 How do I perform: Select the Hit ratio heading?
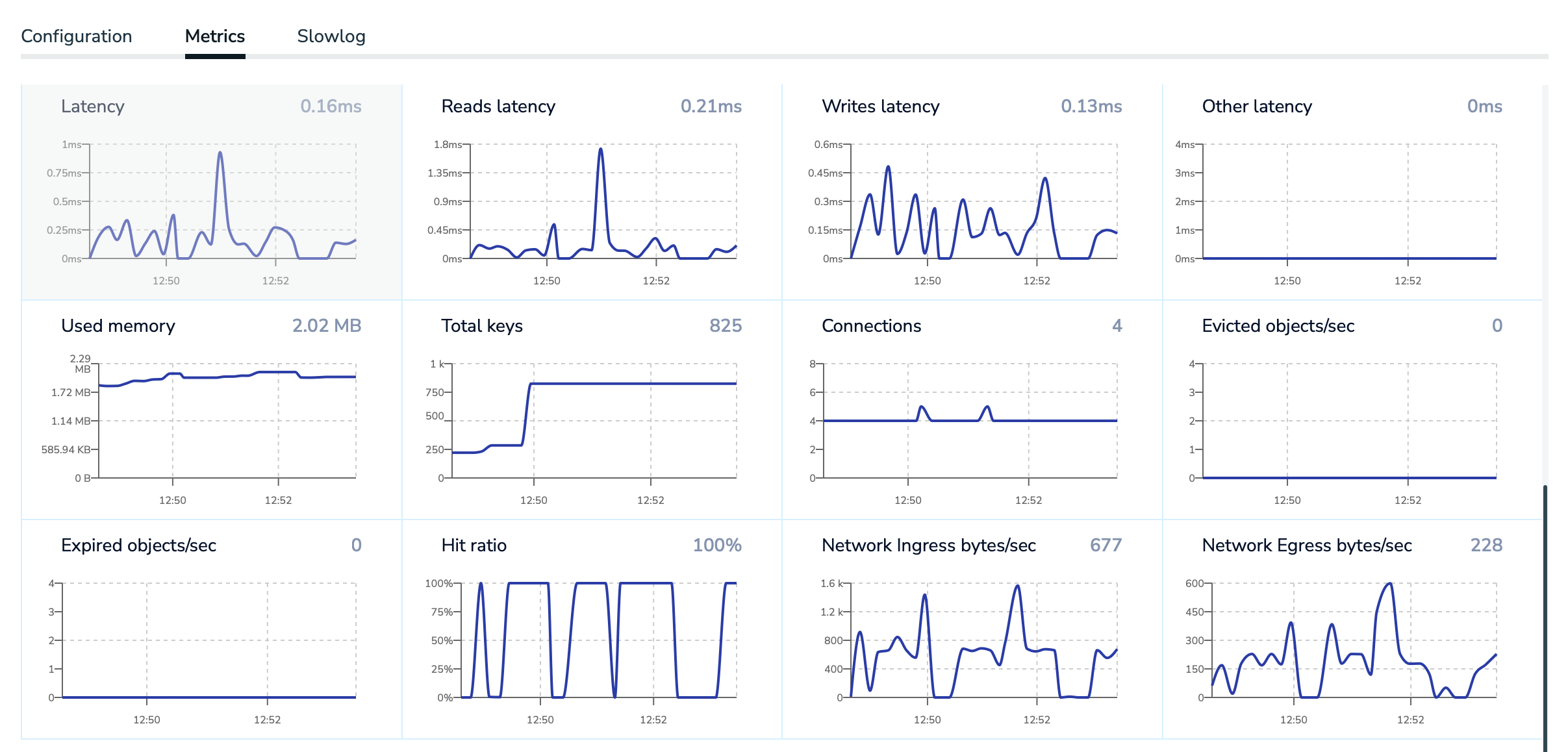tap(474, 545)
